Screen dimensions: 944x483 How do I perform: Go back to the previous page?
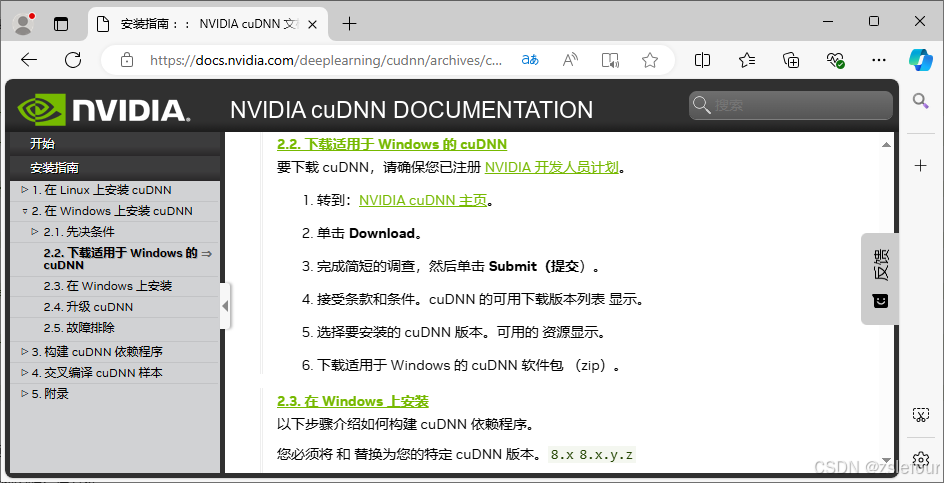[x=29, y=60]
